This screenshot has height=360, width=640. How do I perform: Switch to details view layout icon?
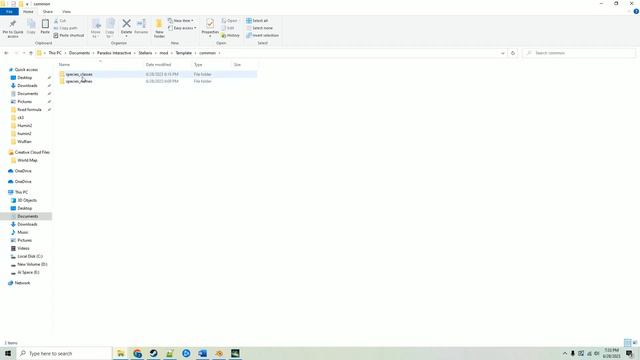tap(627, 343)
